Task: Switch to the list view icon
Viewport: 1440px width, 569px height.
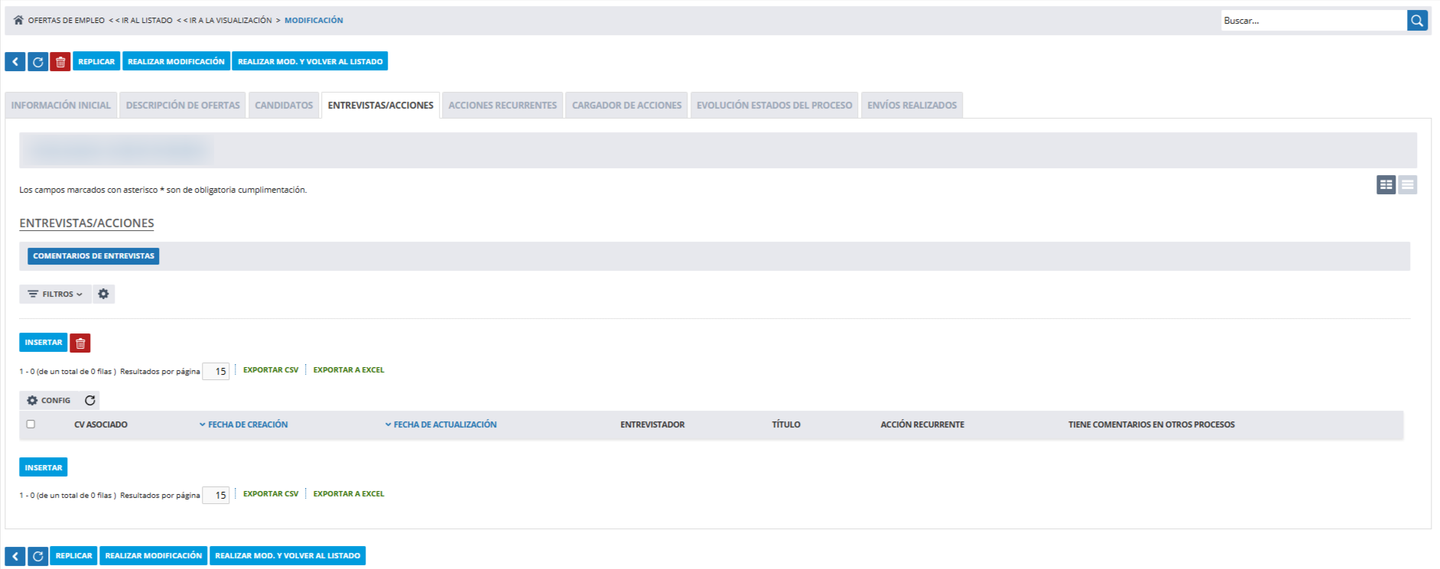Action: coord(1407,185)
